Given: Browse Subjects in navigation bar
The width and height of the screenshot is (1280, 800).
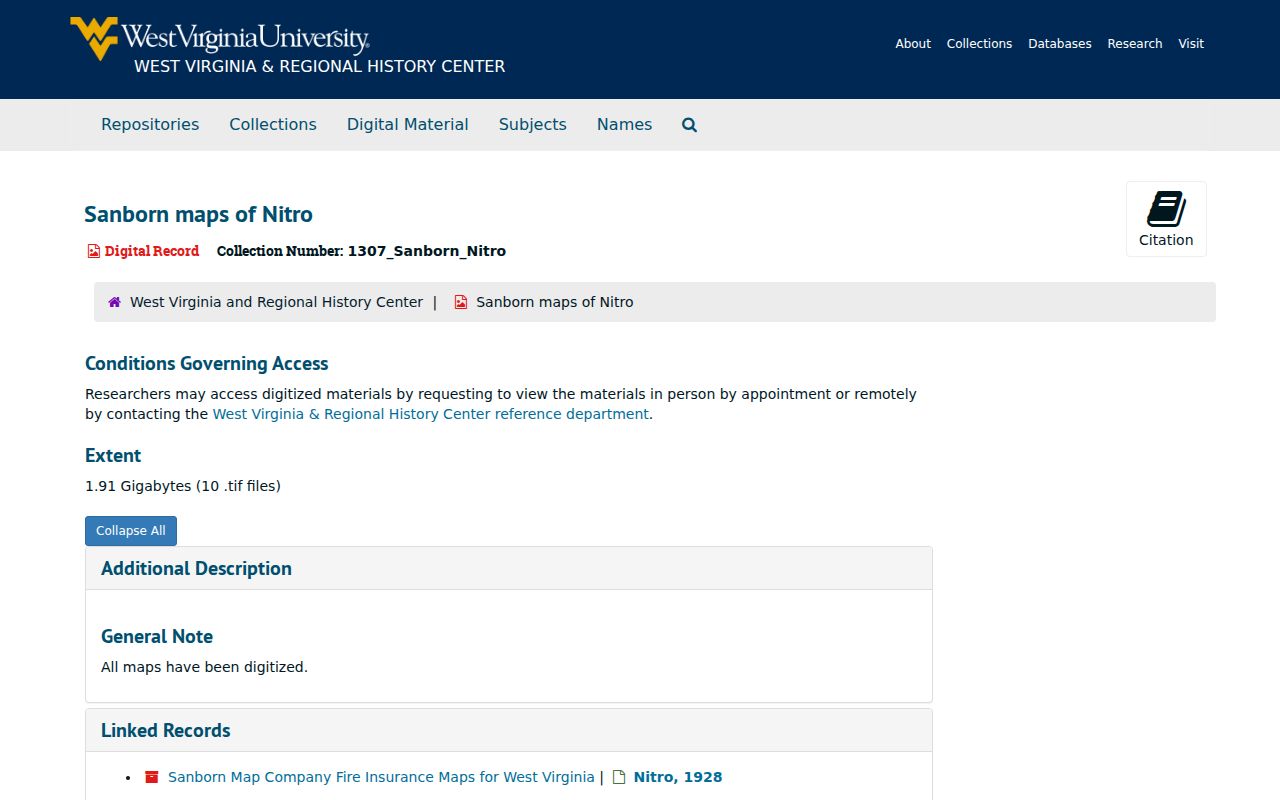Looking at the screenshot, I should coord(533,125).
